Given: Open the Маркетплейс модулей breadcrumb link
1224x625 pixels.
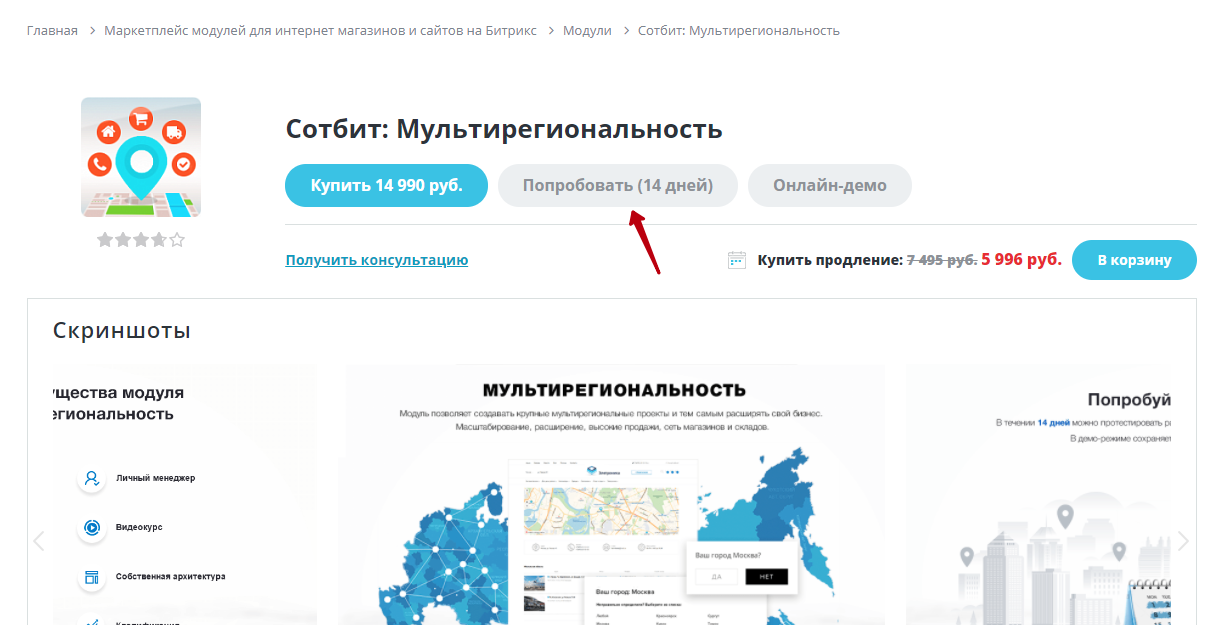Looking at the screenshot, I should click(320, 31).
